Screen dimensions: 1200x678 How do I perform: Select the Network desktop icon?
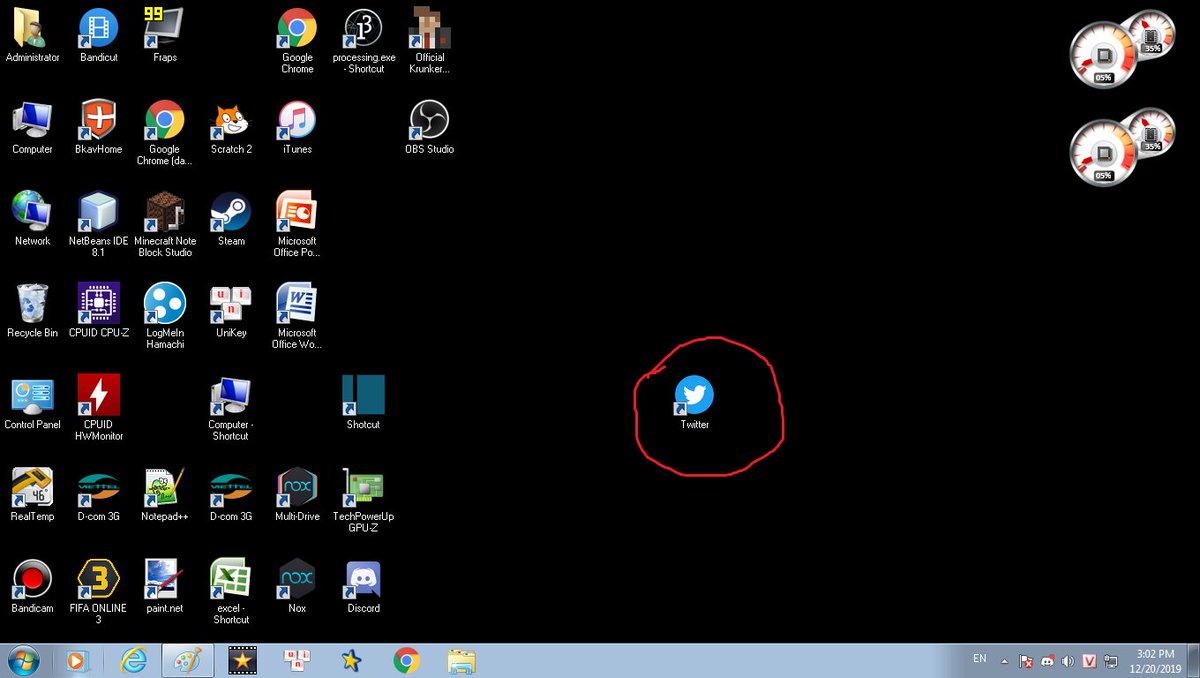32,220
